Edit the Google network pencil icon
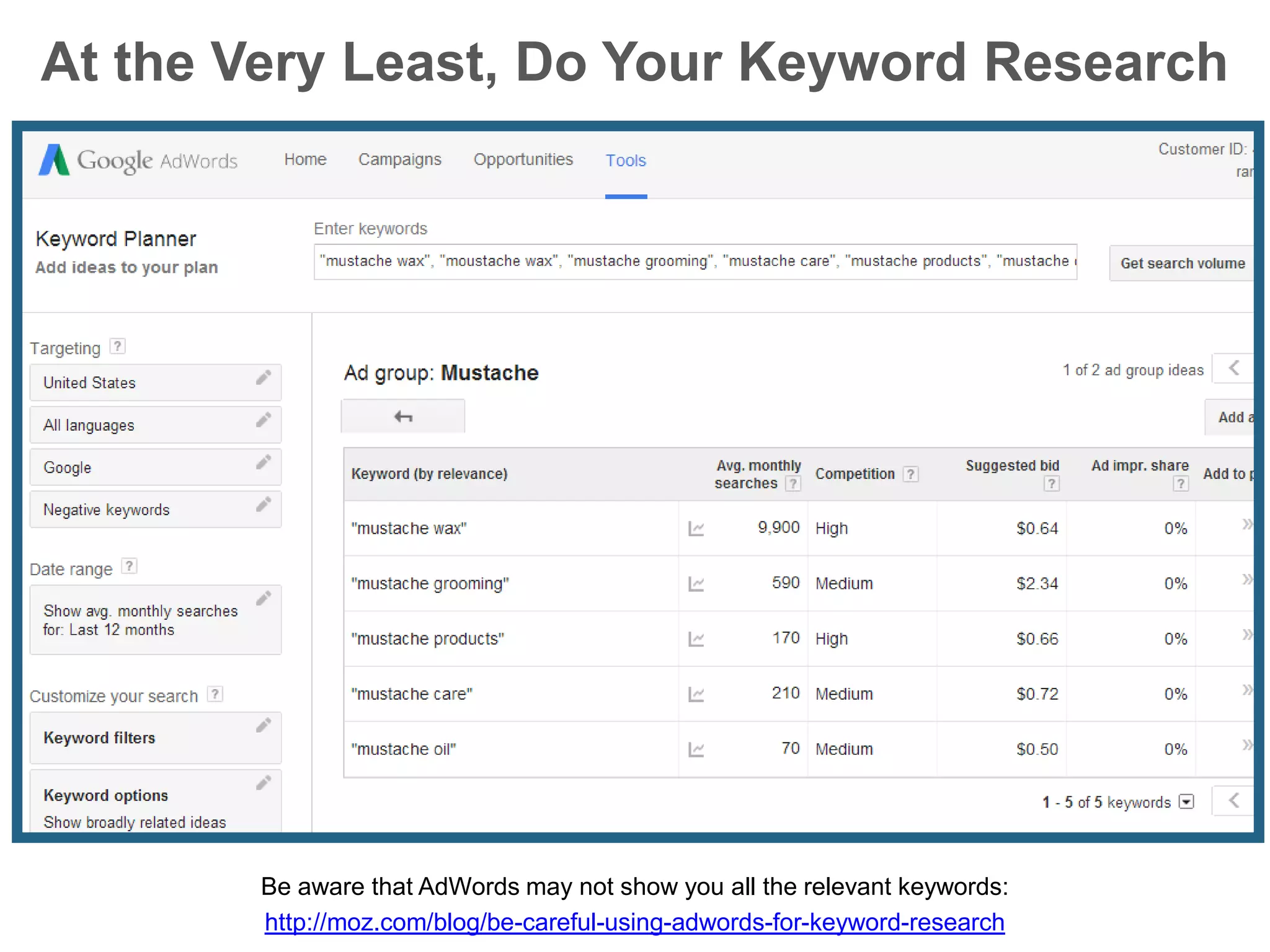1270x952 pixels. 264,462
